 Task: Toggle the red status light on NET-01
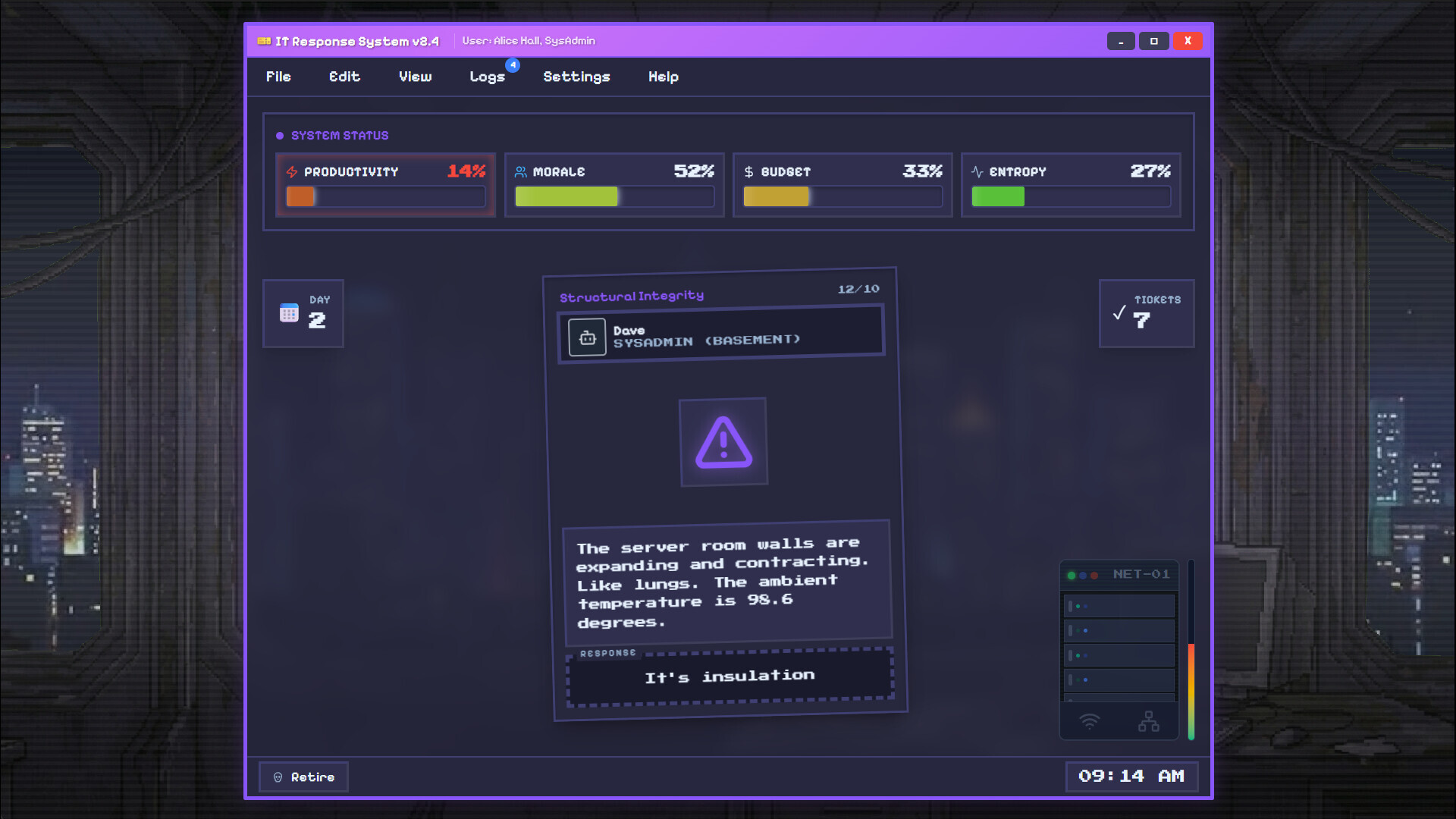pos(1094,575)
